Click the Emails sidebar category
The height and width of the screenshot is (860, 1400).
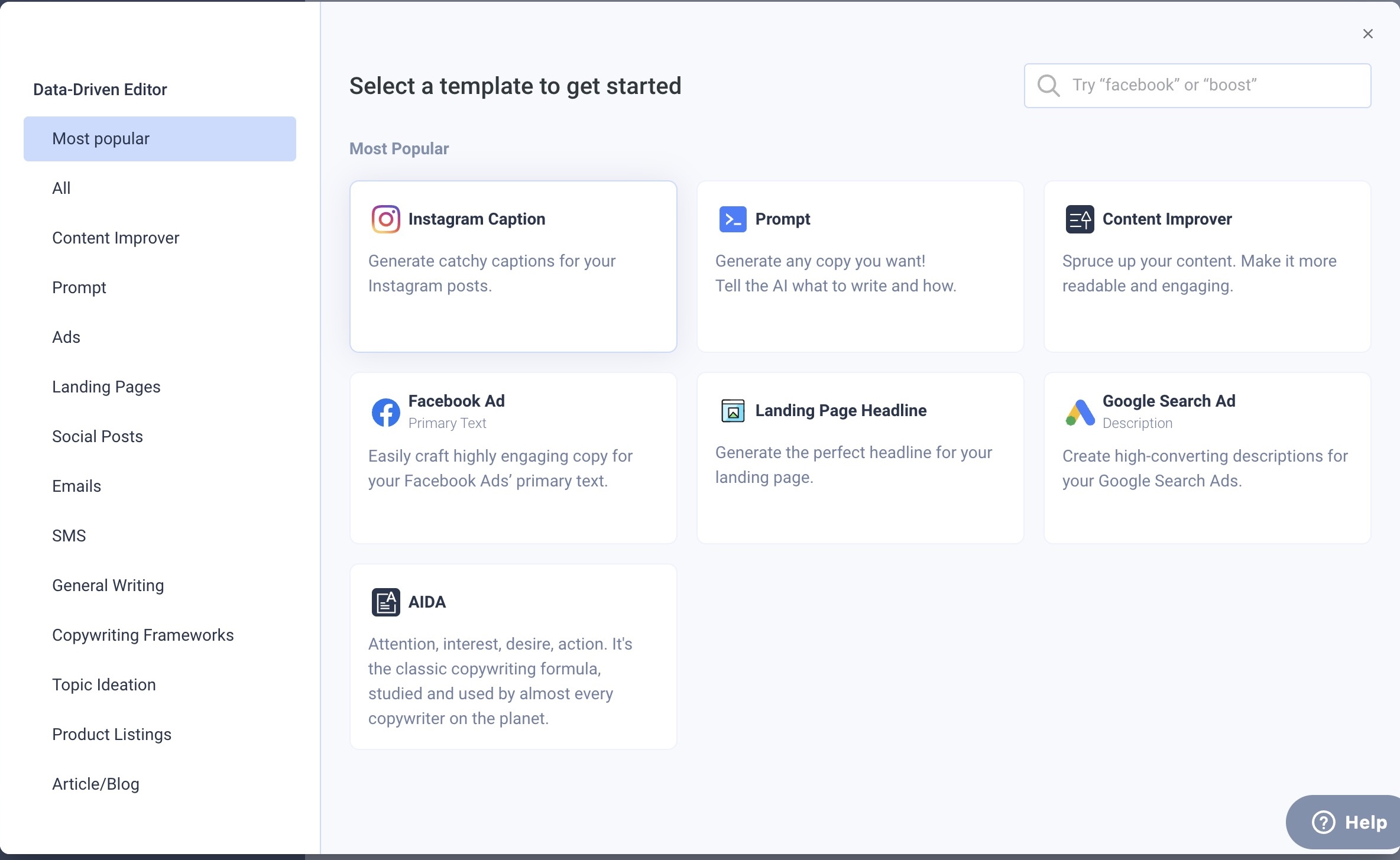coord(77,486)
